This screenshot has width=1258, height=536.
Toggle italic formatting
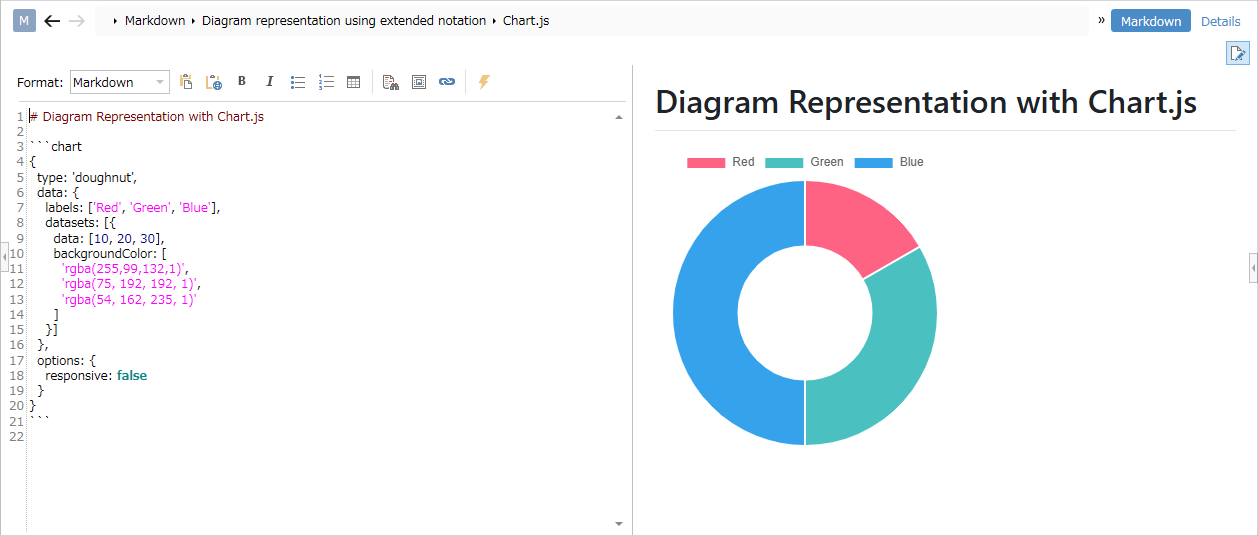coord(269,82)
